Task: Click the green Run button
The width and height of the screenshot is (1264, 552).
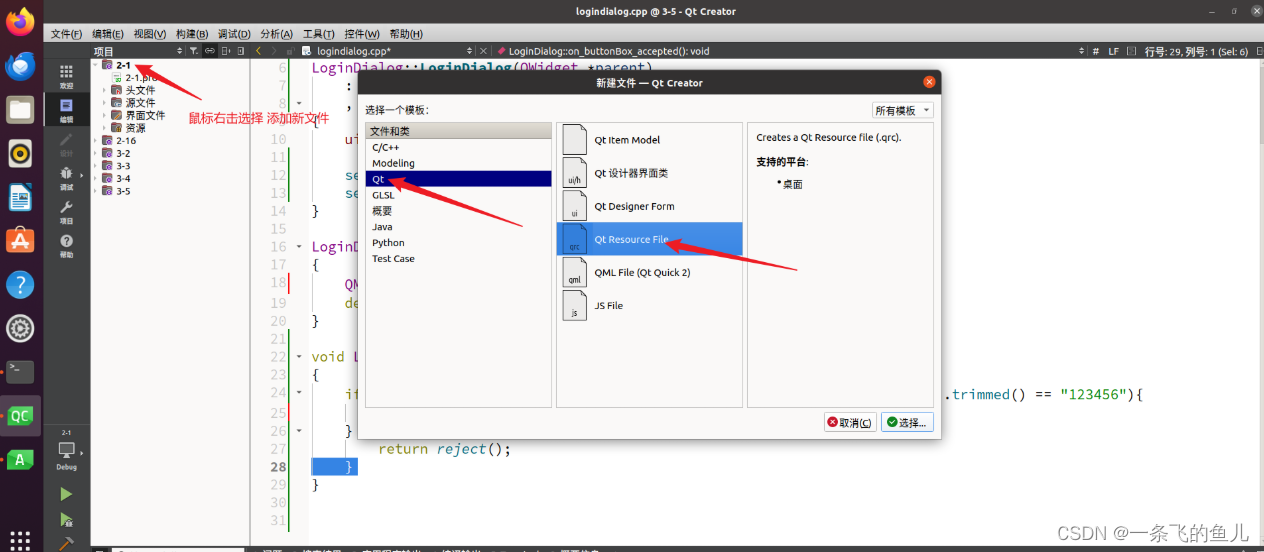Action: (66, 494)
